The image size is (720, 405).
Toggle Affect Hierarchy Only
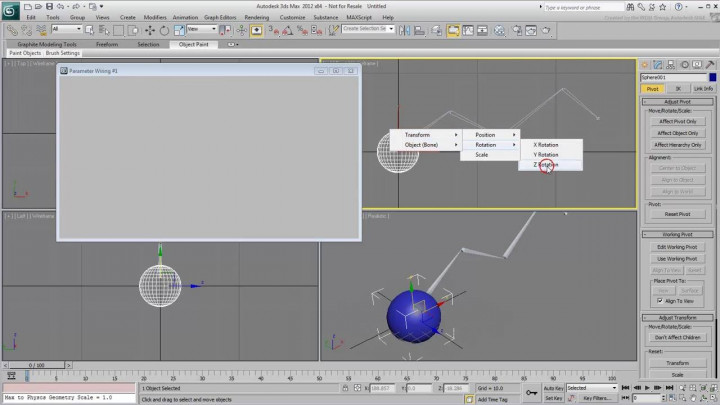(678, 145)
